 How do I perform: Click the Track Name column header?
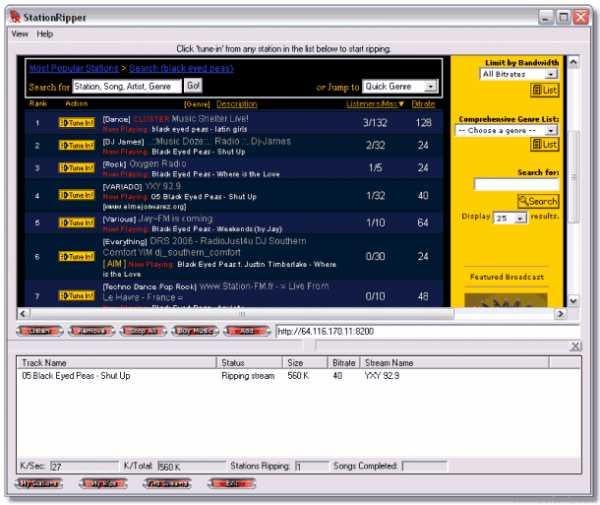pos(117,362)
